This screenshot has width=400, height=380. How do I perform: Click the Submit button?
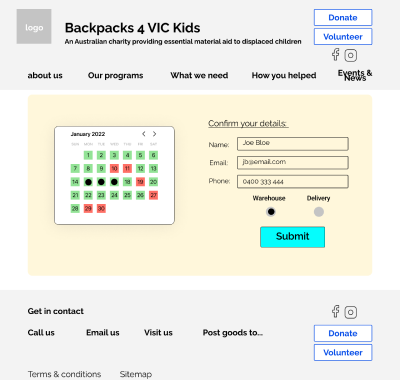pyautogui.click(x=292, y=237)
